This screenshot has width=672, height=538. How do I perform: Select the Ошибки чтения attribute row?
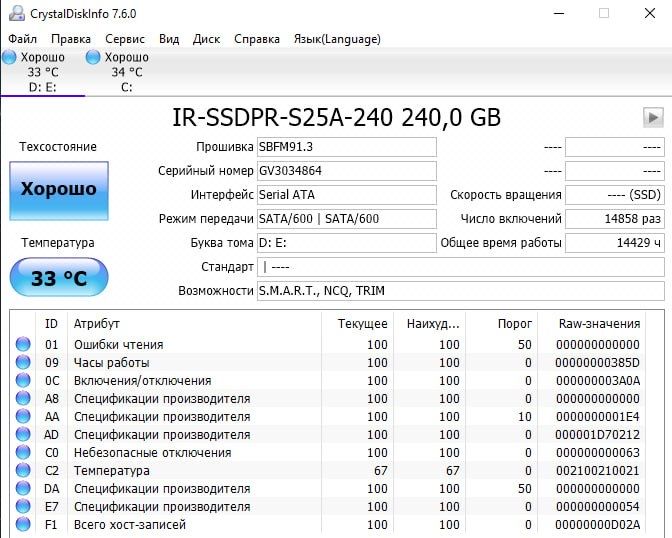(328, 344)
